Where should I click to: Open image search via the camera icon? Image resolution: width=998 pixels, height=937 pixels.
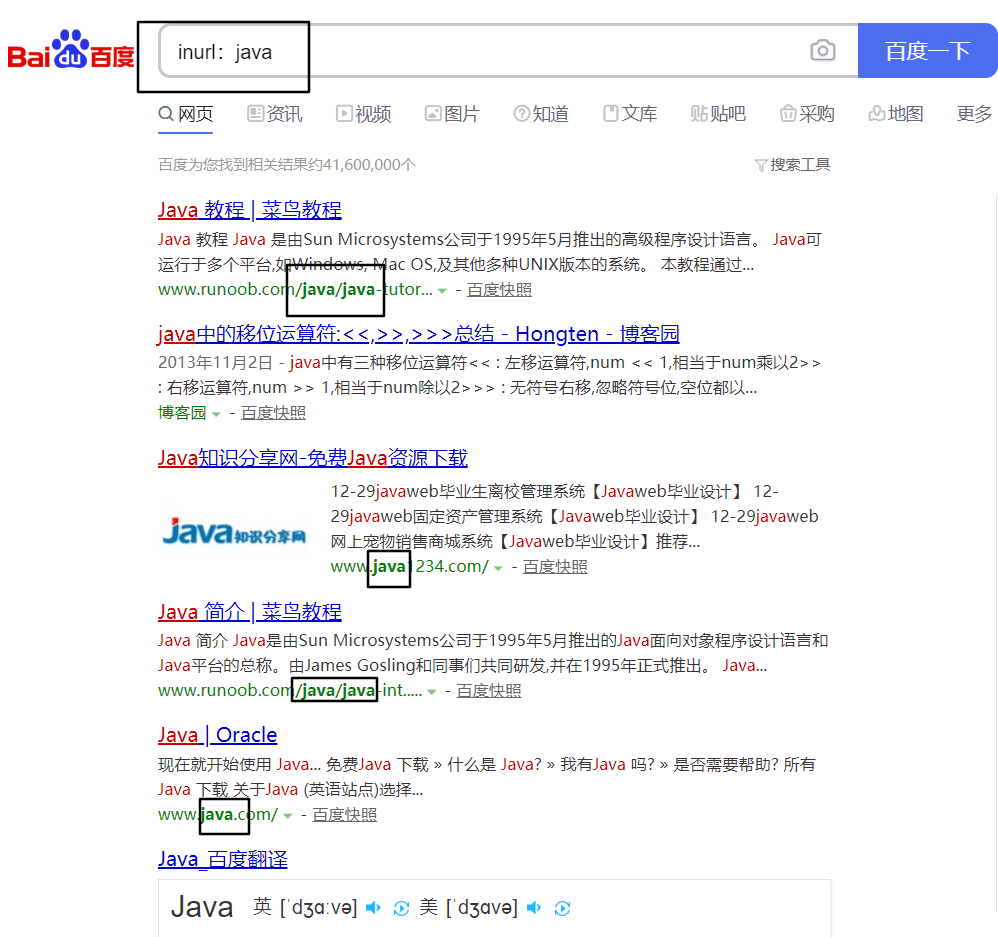pos(822,50)
